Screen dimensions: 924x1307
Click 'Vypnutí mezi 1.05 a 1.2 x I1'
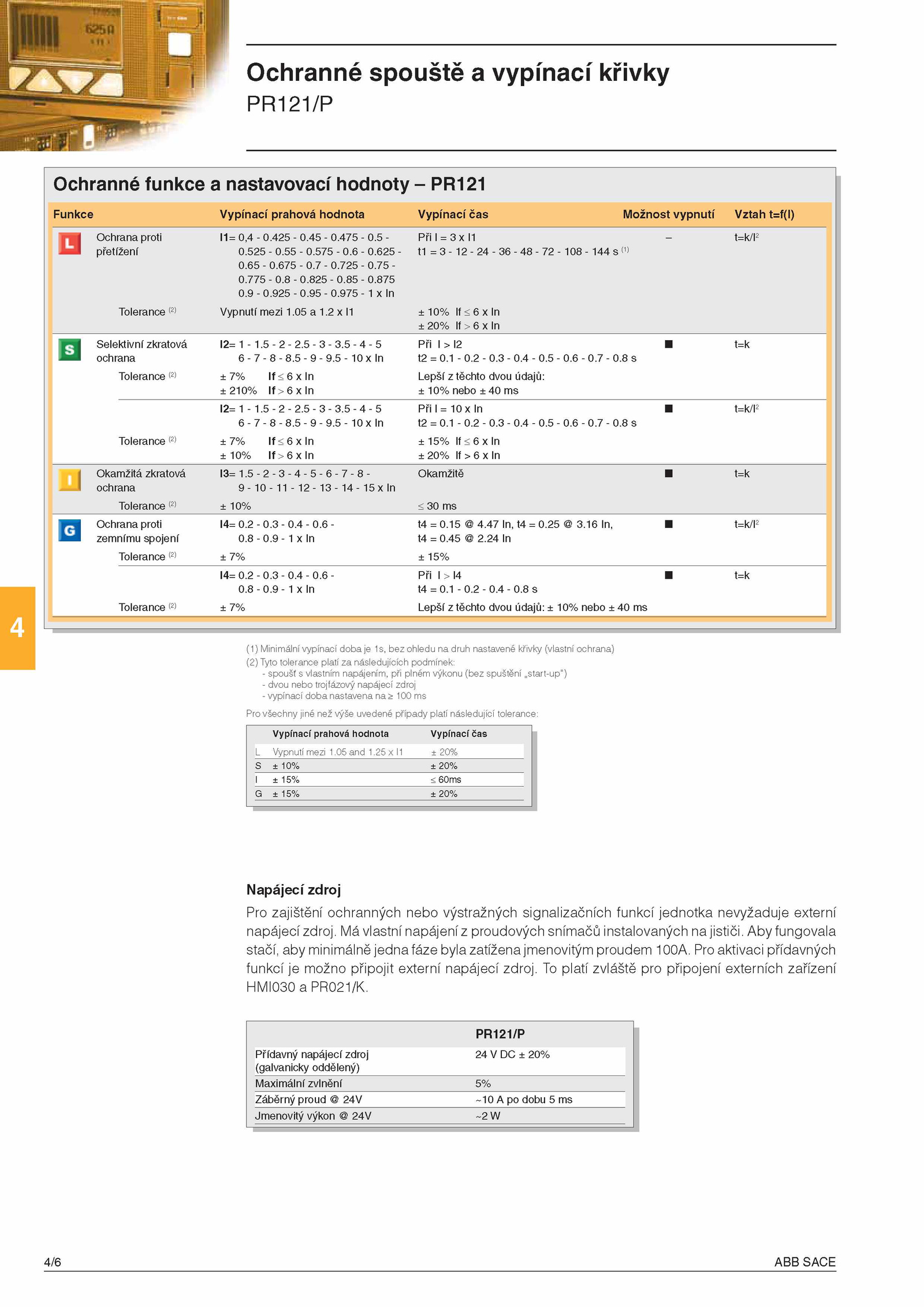pyautogui.click(x=287, y=312)
